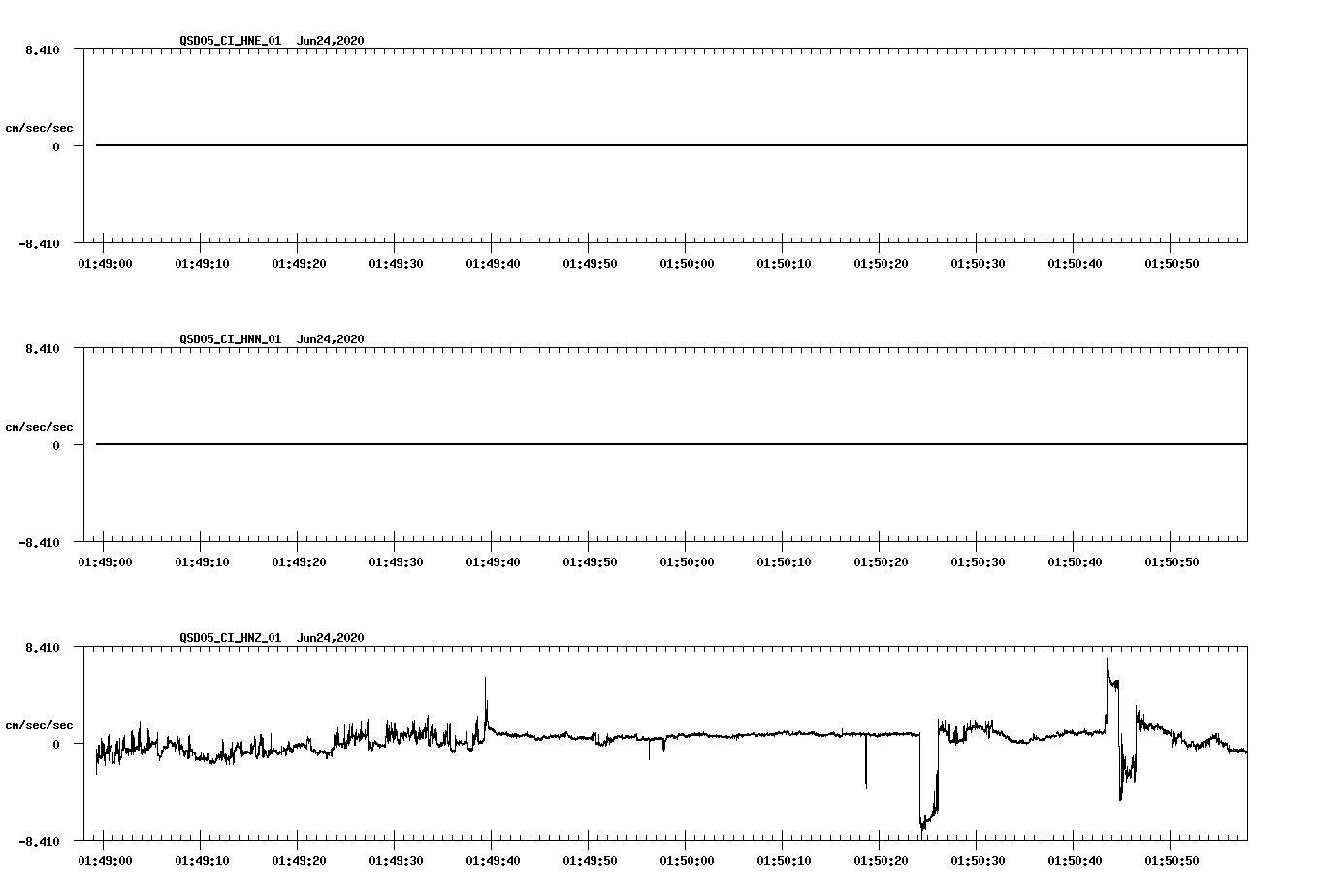Screen dimensions: 1317x896
Task: Click 01:49:50 time label under HNN plot
Action: (x=590, y=562)
